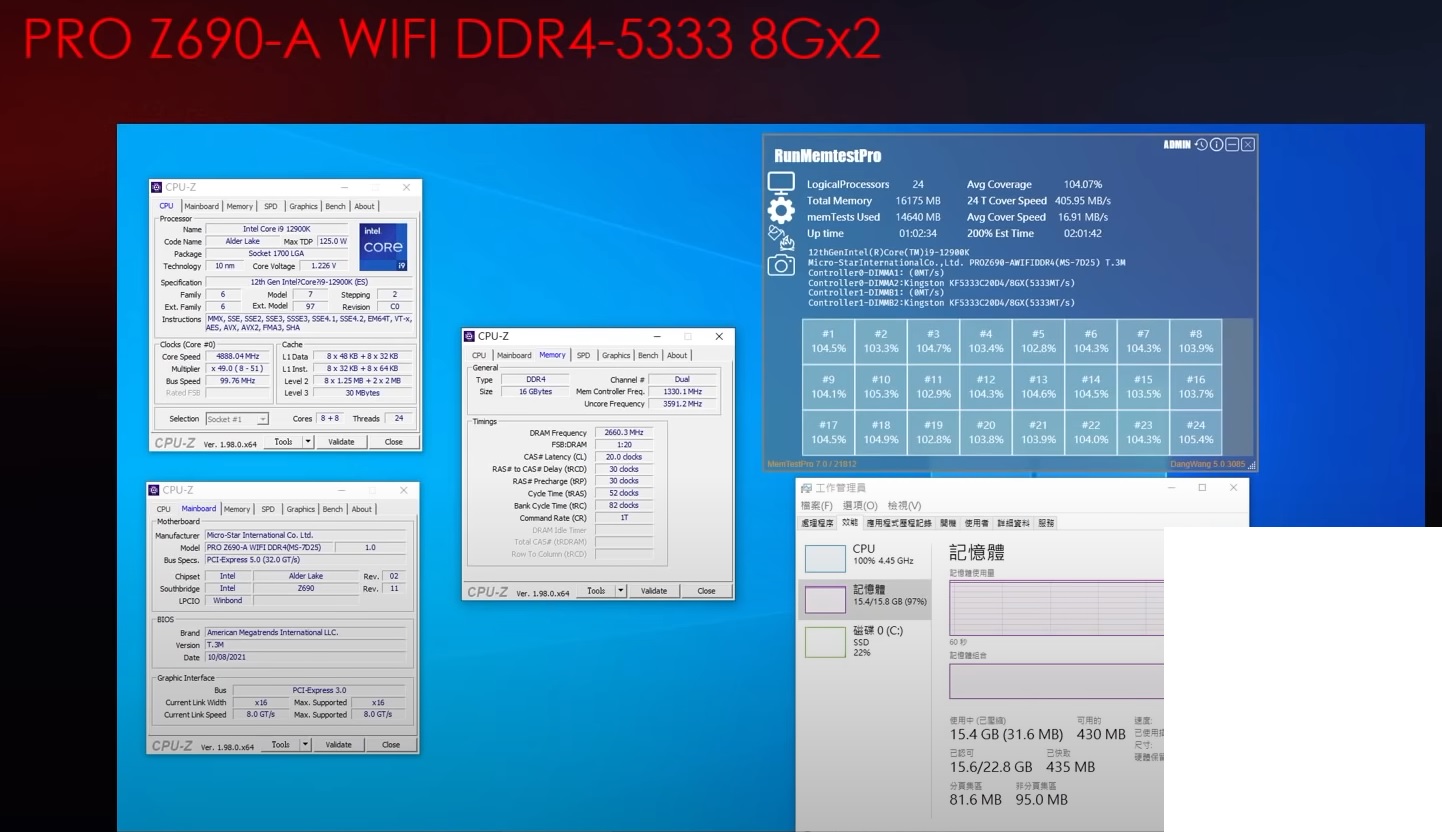Open SPD tab in CPU-Z Mainboard-tab window
Image resolution: width=1442 pixels, height=832 pixels.
click(268, 509)
